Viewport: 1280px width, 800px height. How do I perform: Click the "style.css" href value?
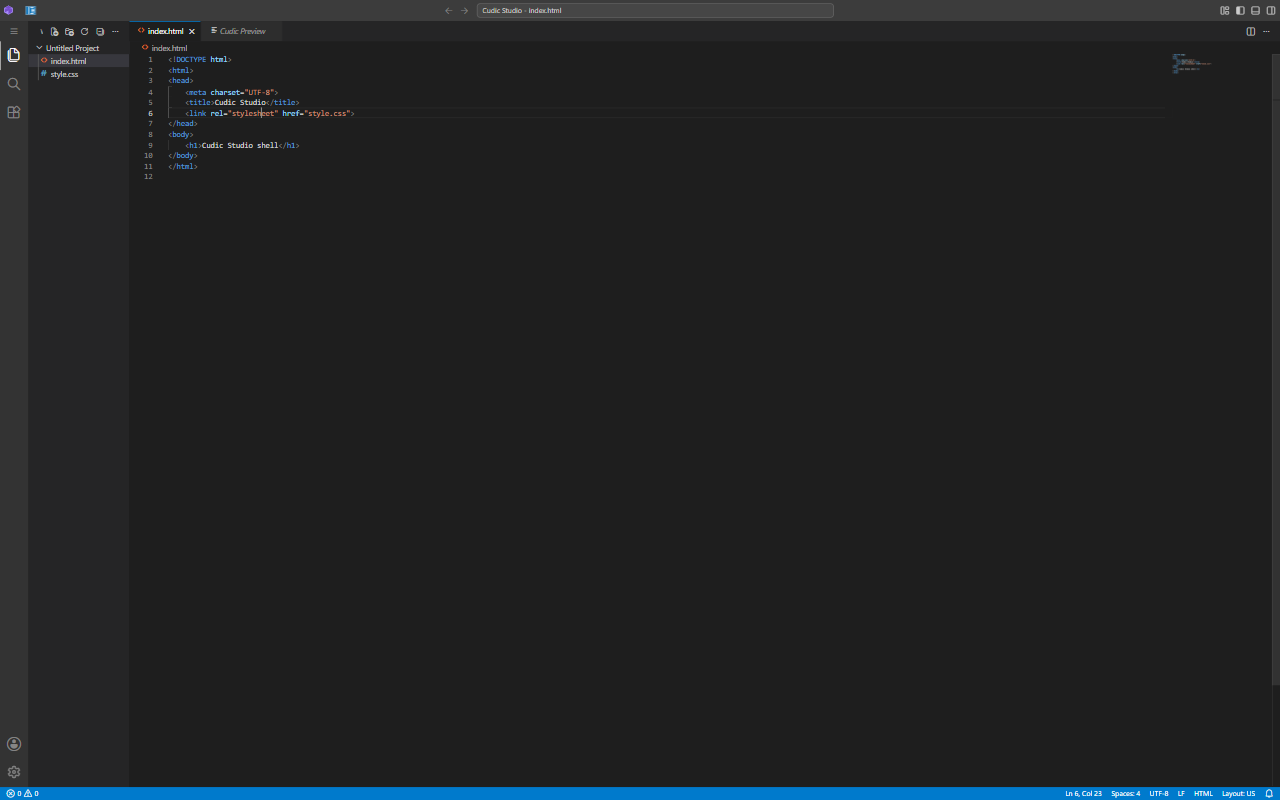[x=328, y=114]
